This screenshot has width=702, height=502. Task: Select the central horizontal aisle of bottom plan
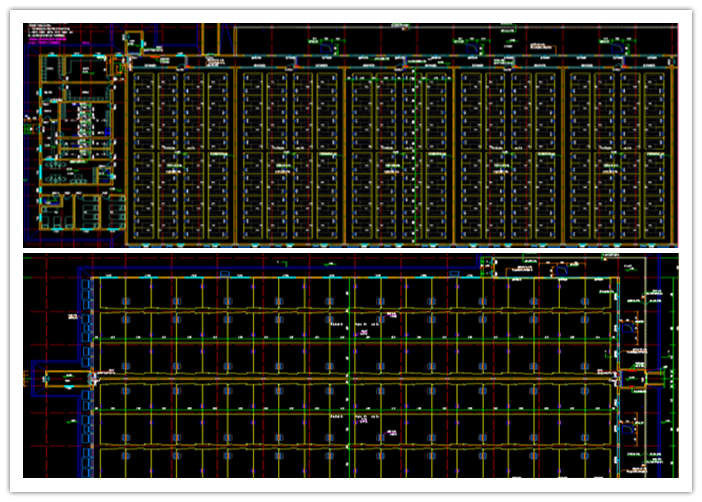point(350,378)
